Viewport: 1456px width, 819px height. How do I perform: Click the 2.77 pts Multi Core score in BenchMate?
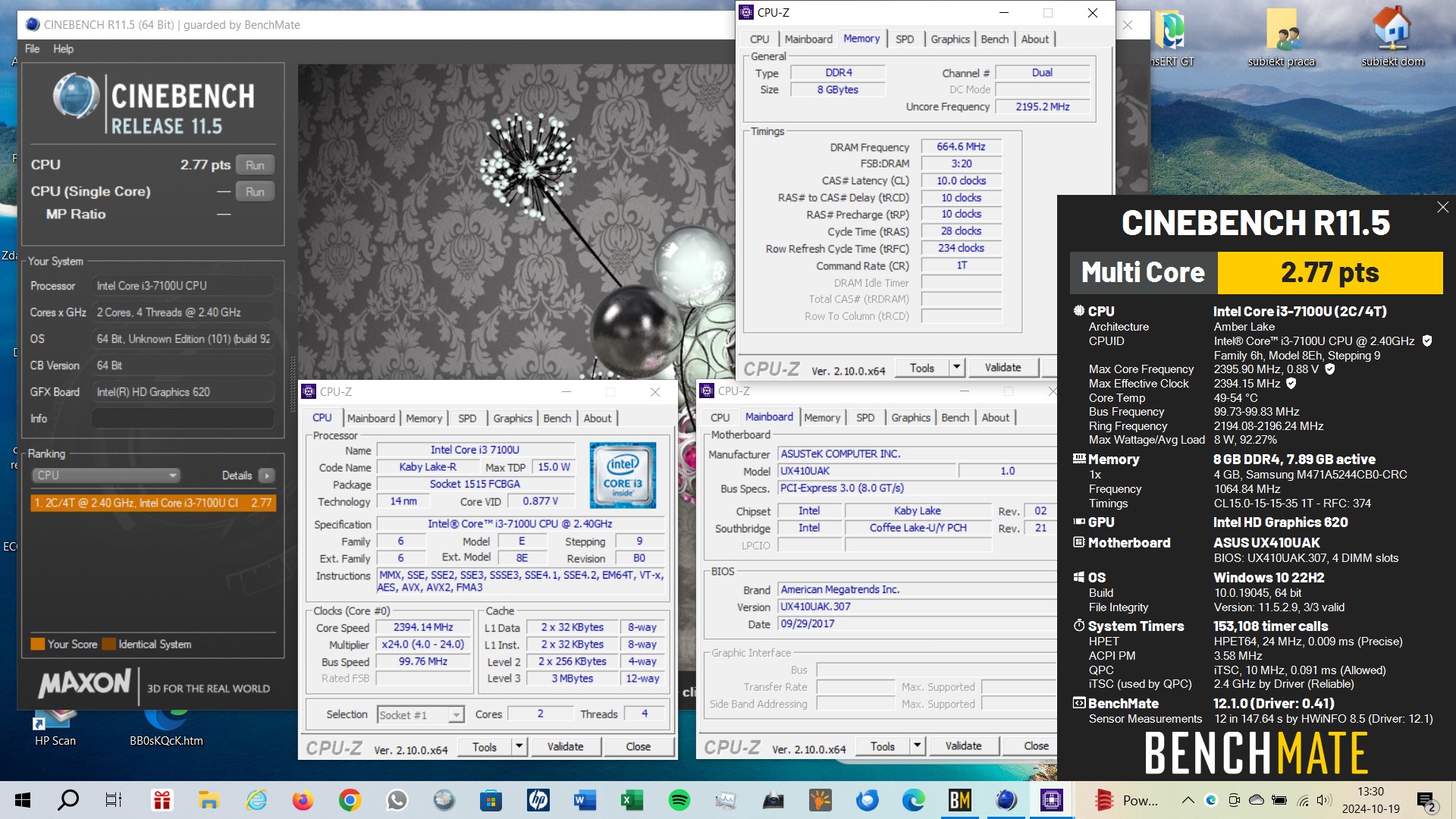(1329, 272)
